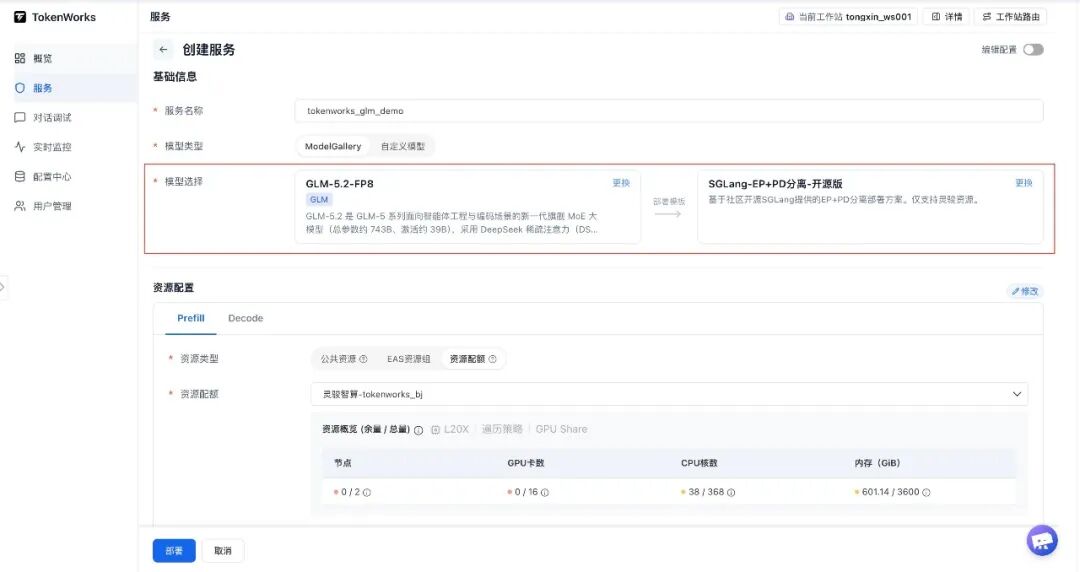Open the 灵骏智算-tokenworks_bj quota dropdown
This screenshot has height=572, width=1080.
coord(669,394)
